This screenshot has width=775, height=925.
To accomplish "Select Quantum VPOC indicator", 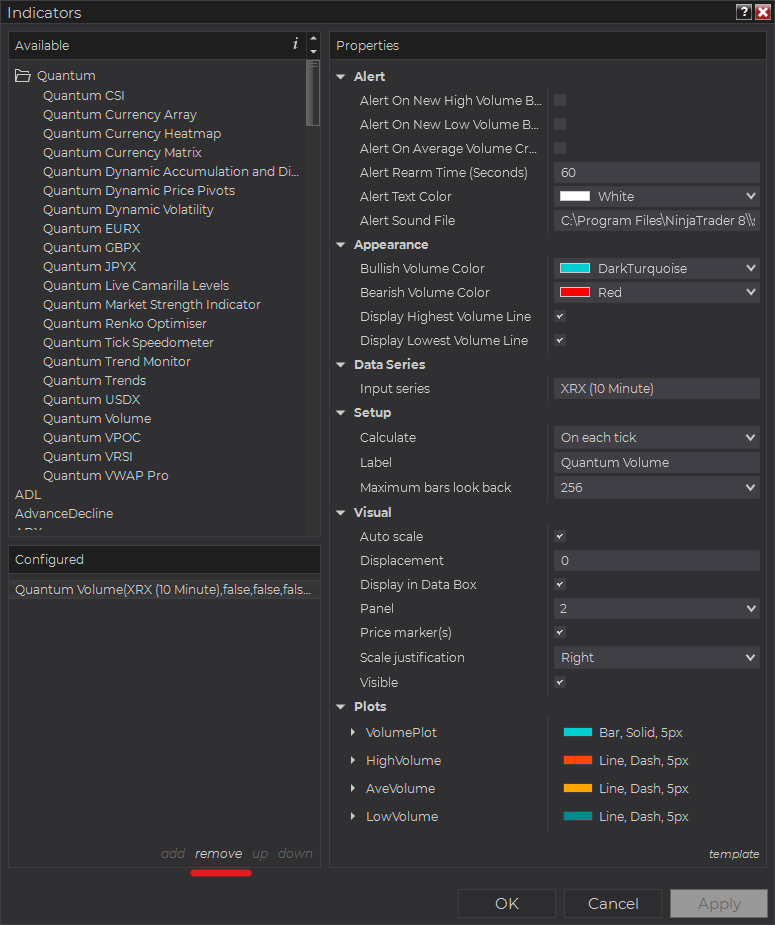I will pyautogui.click(x=92, y=437).
